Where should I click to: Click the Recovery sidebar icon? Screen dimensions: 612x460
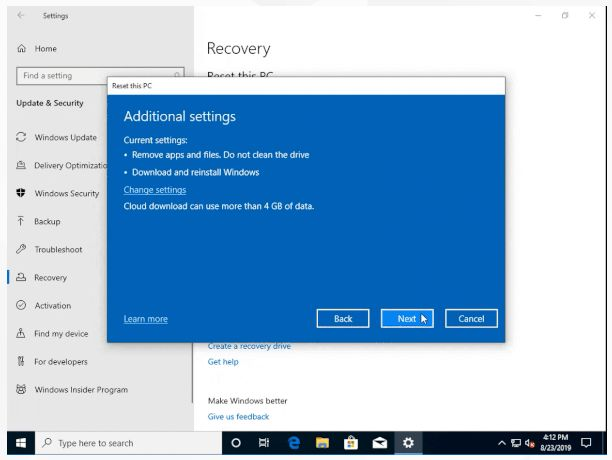tap(21, 277)
